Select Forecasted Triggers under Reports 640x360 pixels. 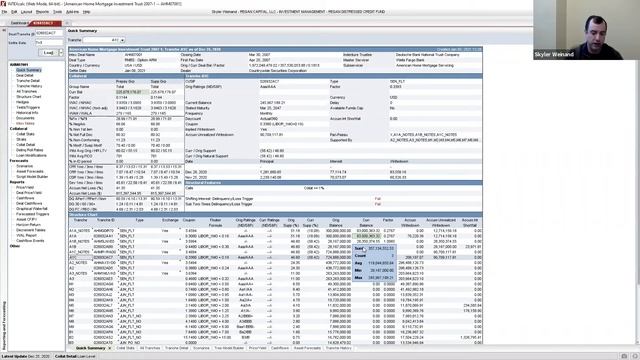(x=33, y=214)
